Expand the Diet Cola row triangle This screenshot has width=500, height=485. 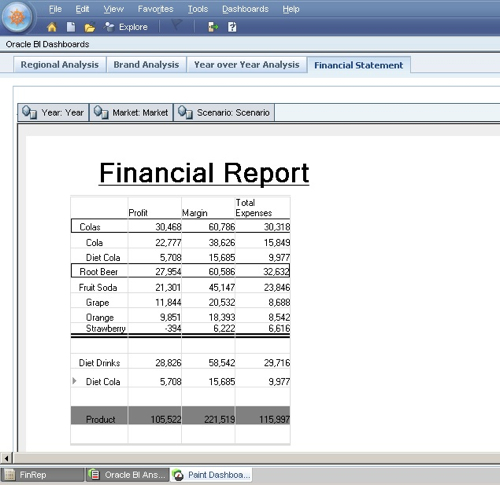point(74,381)
